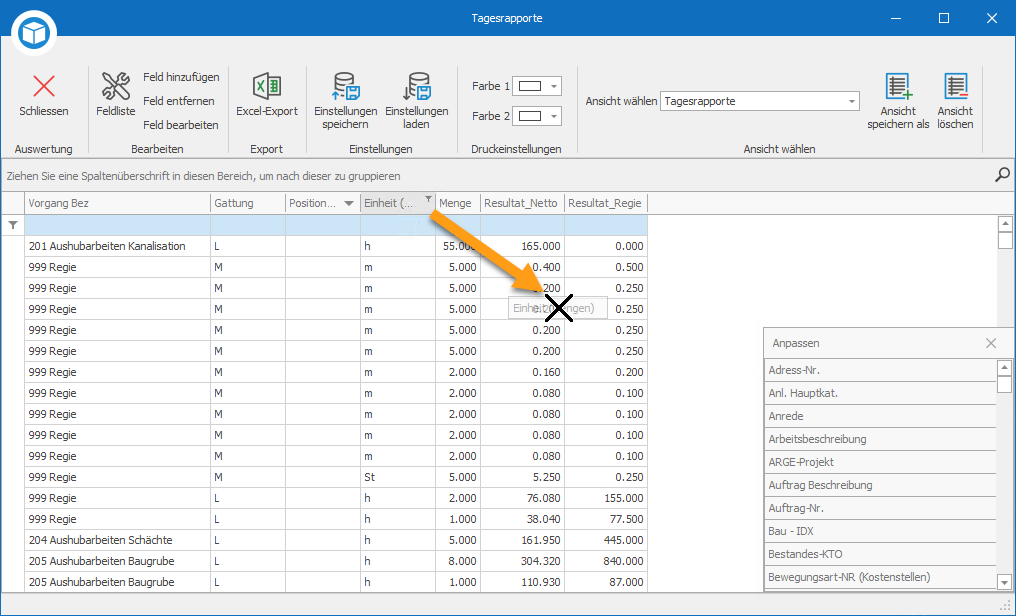Image resolution: width=1016 pixels, height=616 pixels.
Task: Click Anpassen list scroll up arrow
Action: (1004, 368)
